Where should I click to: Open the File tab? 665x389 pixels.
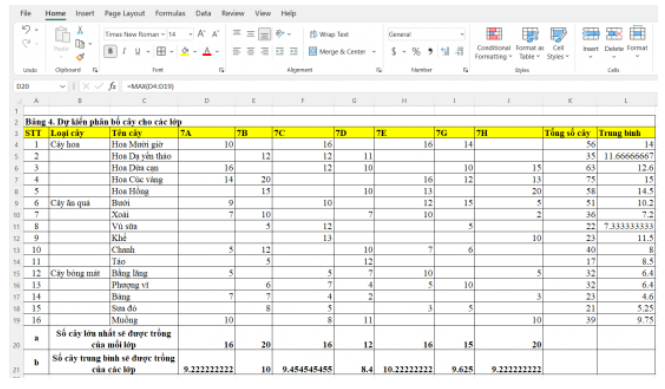point(25,13)
